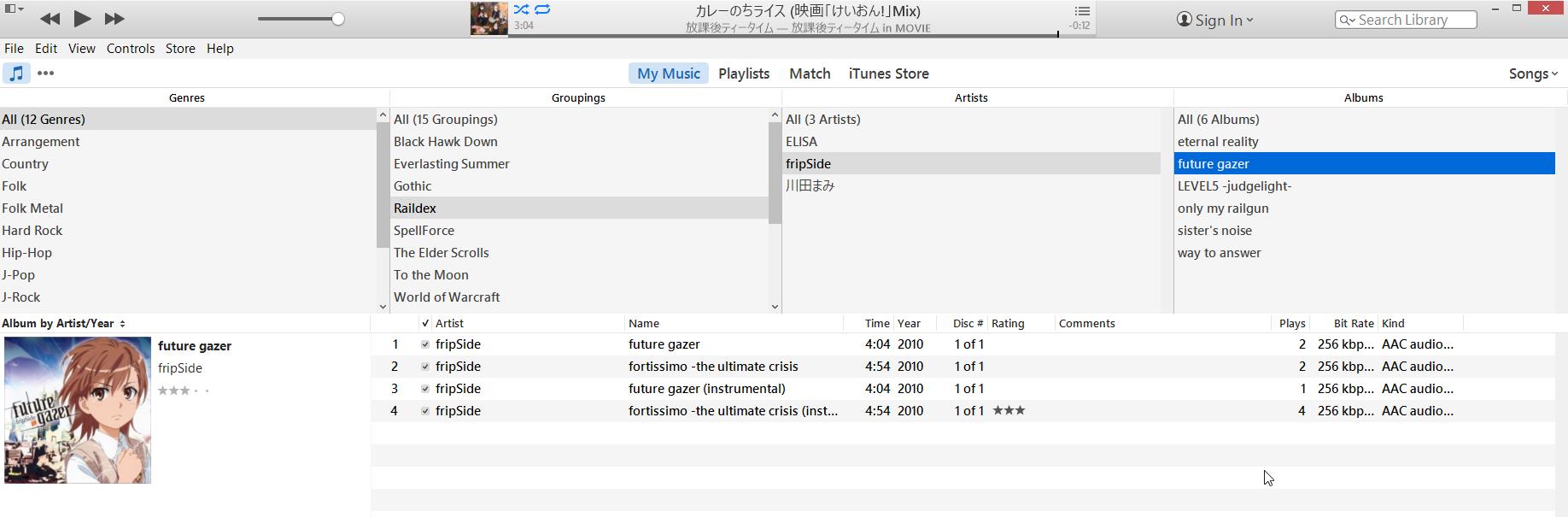
Task: Click the Previous track rewind button
Action: click(x=50, y=19)
